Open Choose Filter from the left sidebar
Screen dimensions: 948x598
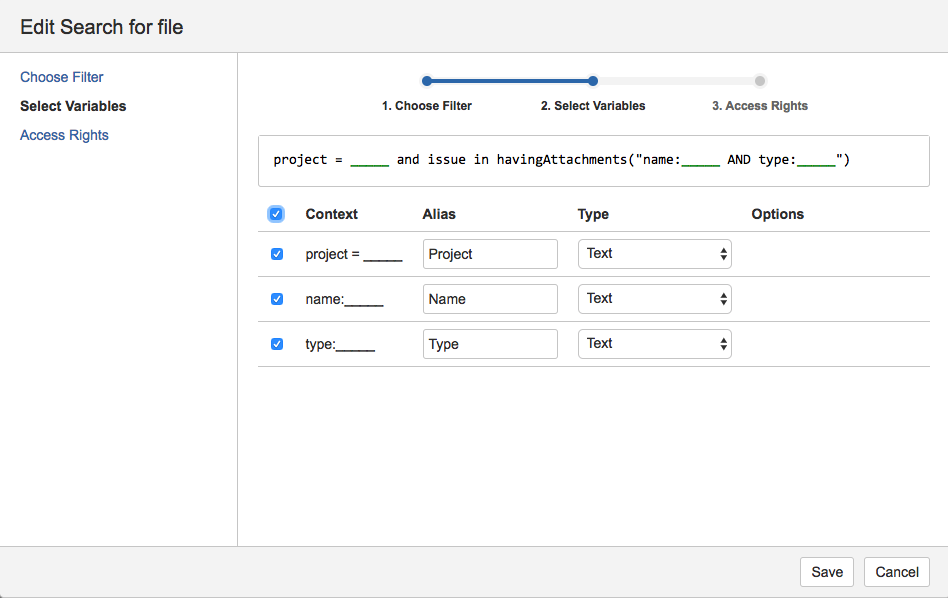[61, 77]
